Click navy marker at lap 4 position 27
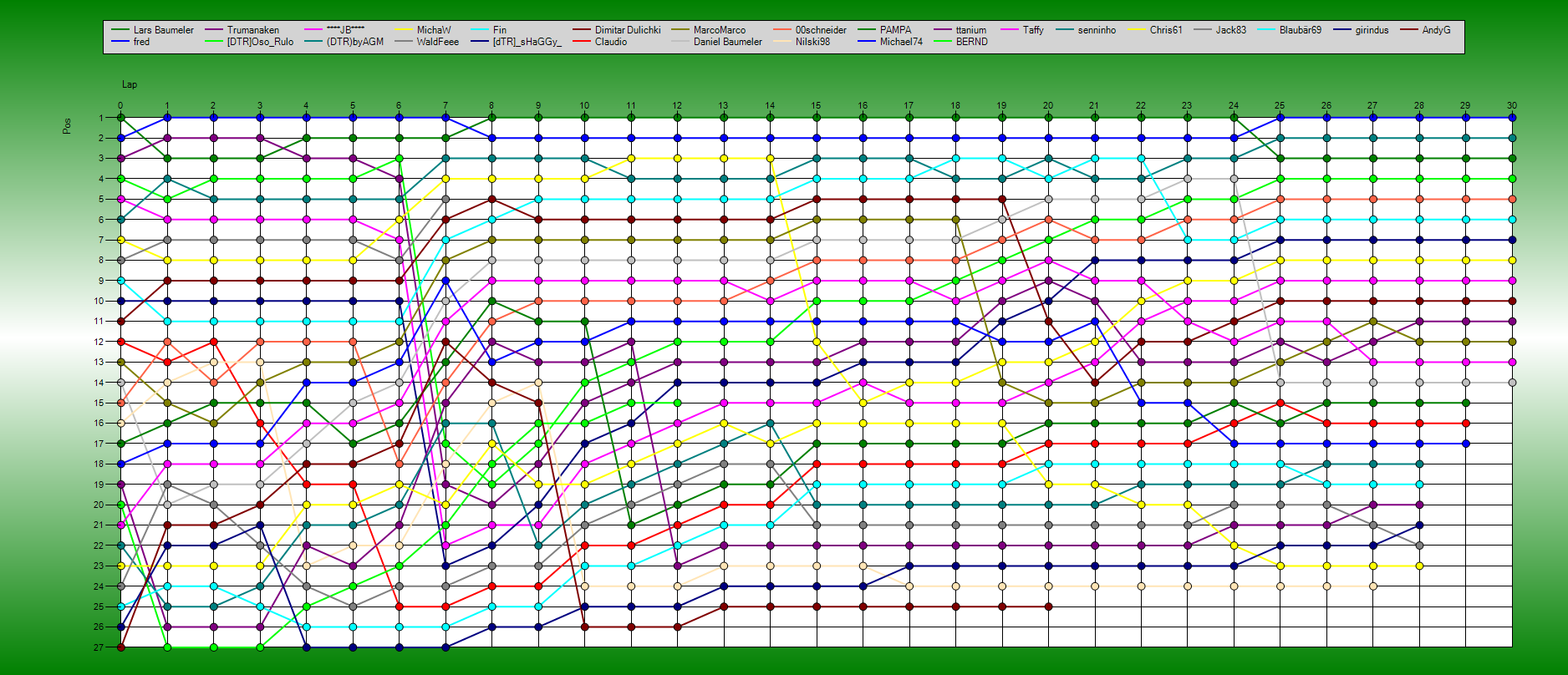 (x=306, y=647)
